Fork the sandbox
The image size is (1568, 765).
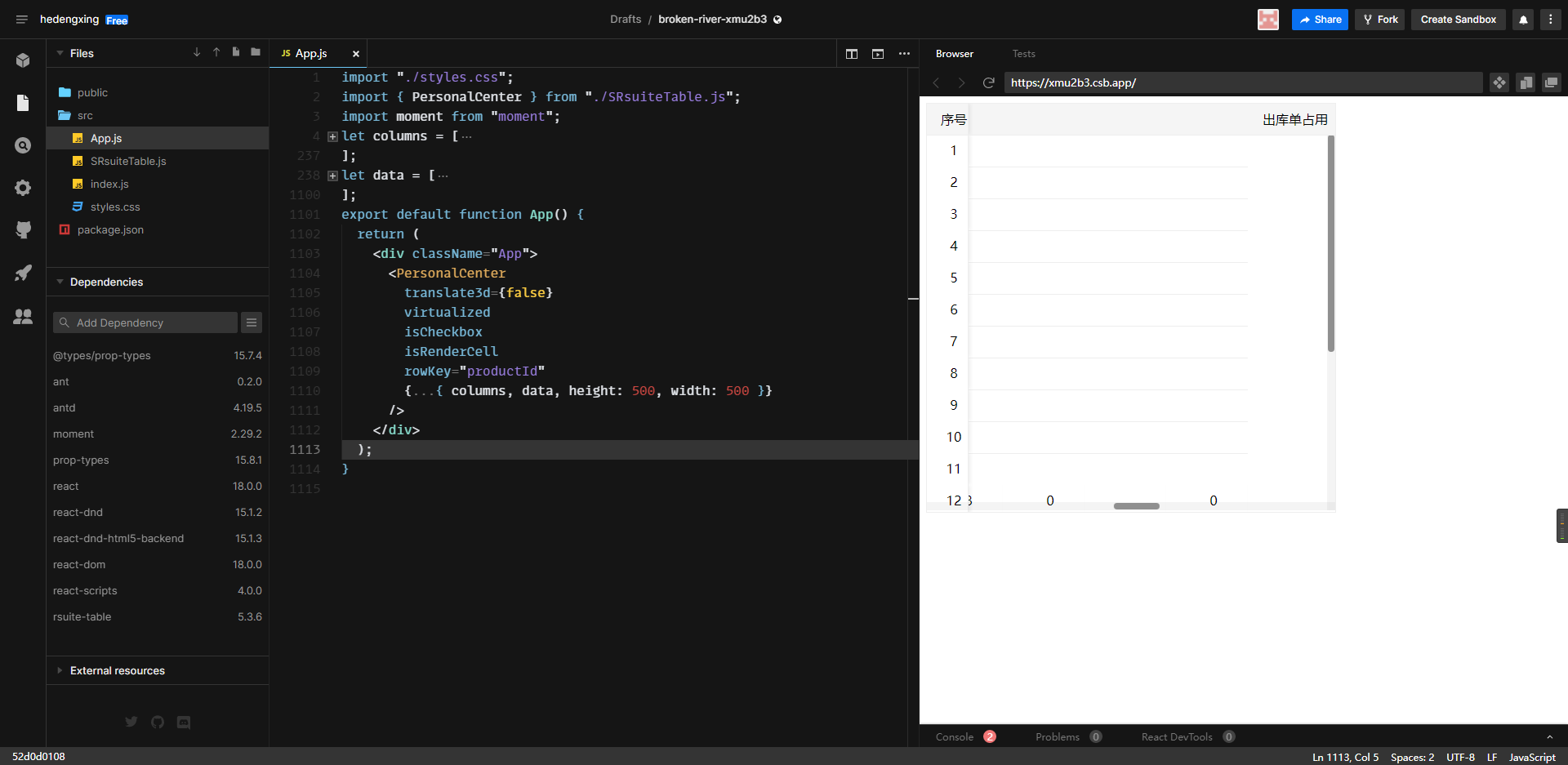click(x=1379, y=19)
